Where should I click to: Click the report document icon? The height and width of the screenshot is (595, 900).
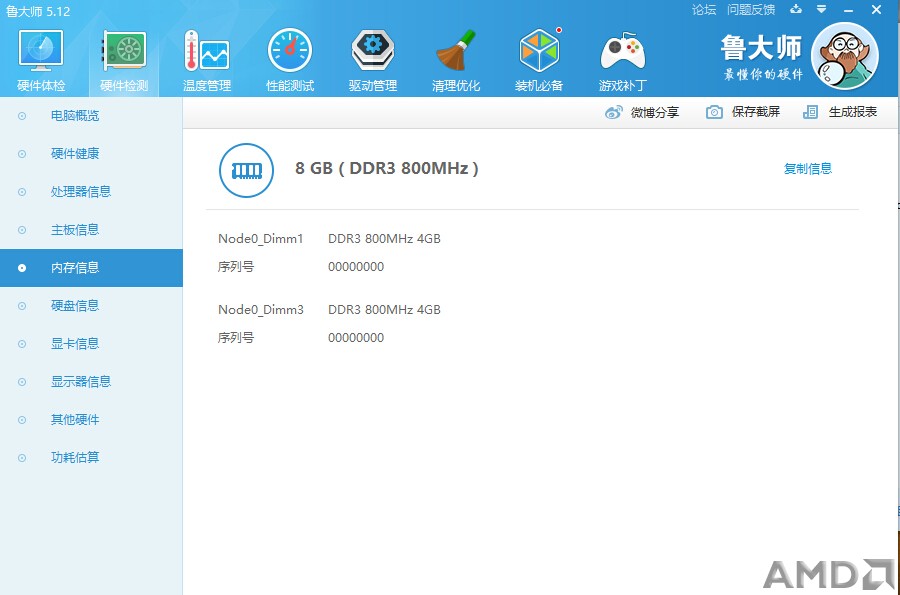tap(810, 112)
